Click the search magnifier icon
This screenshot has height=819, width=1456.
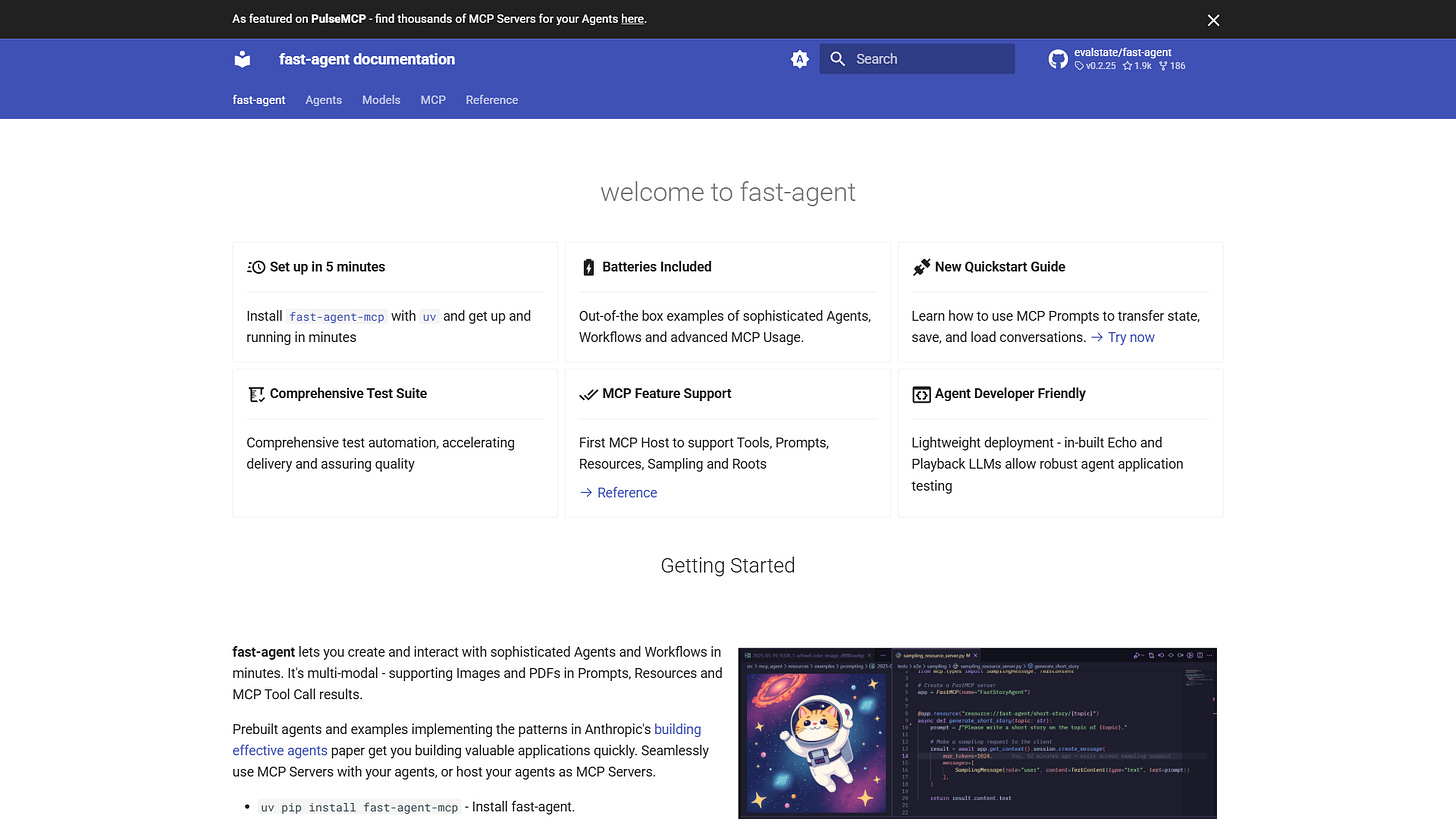tap(838, 59)
